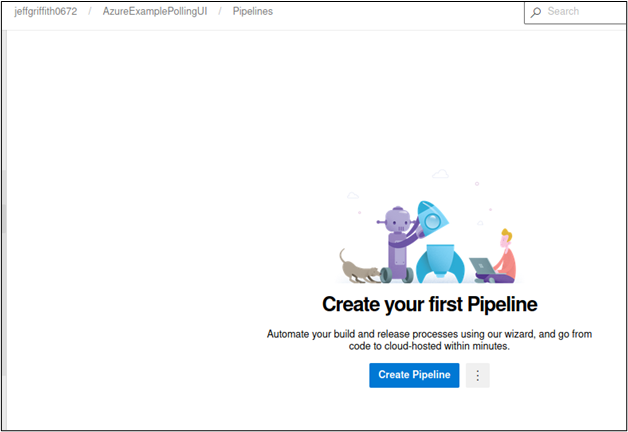The image size is (628, 432).
Task: Click the 'Automate your build and release' description
Action: click(x=429, y=340)
